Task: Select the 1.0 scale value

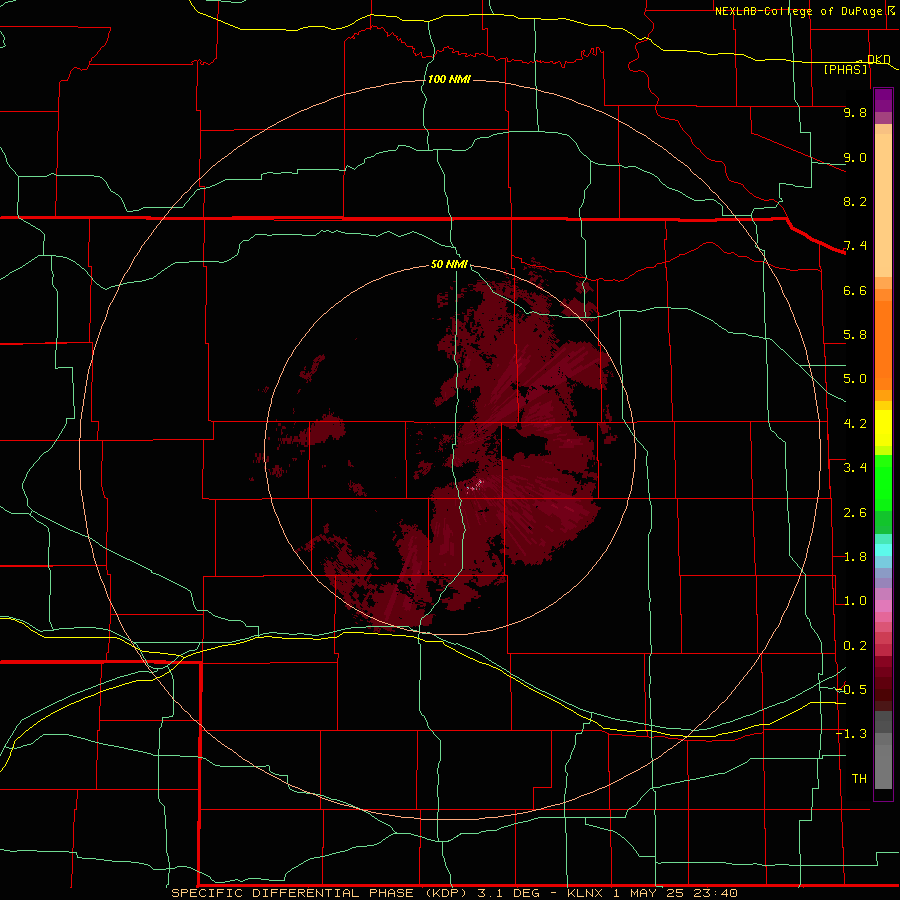Action: point(855,601)
